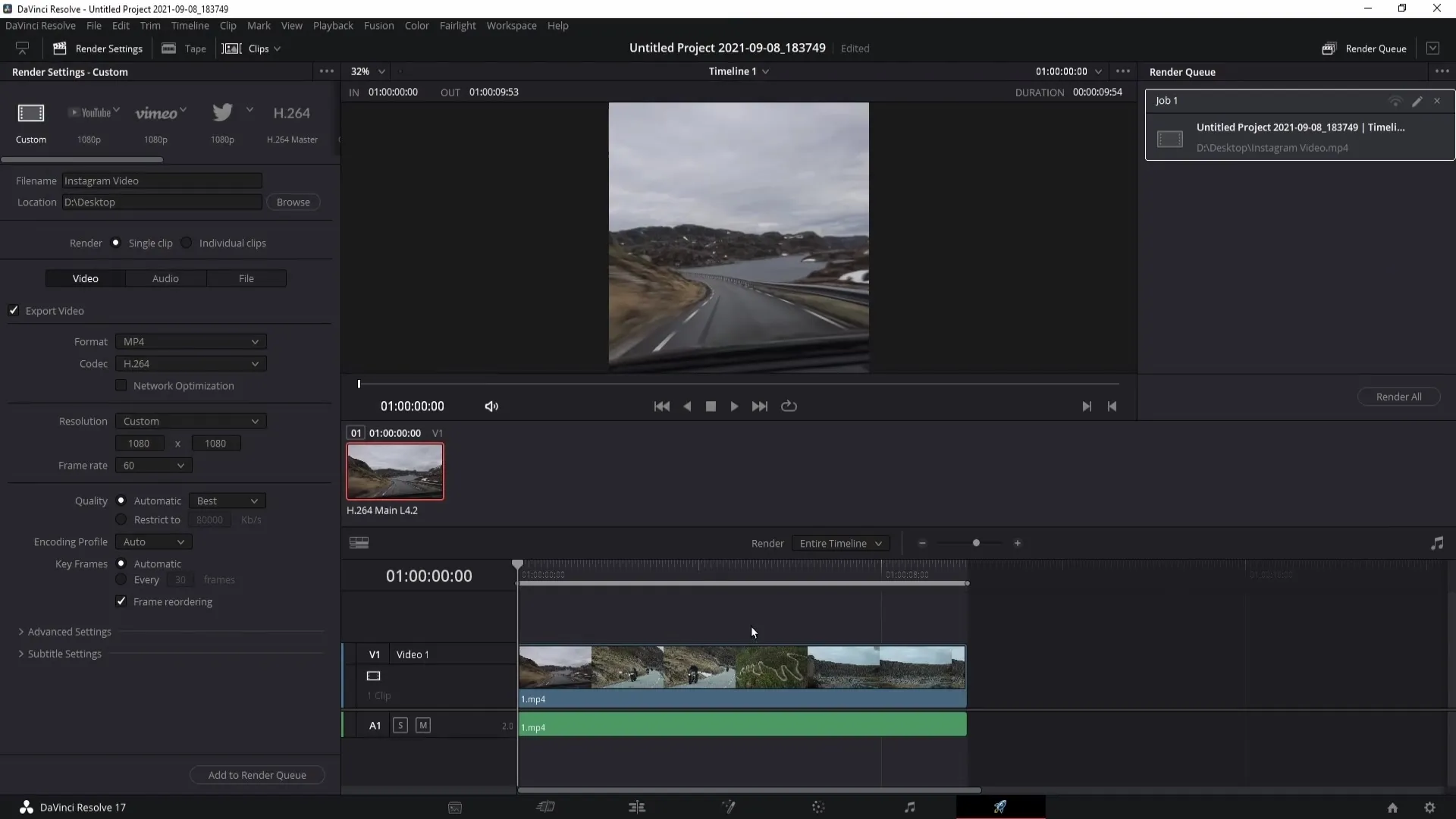The width and height of the screenshot is (1456, 819).
Task: Click Add to Render Queue button
Action: [257, 775]
